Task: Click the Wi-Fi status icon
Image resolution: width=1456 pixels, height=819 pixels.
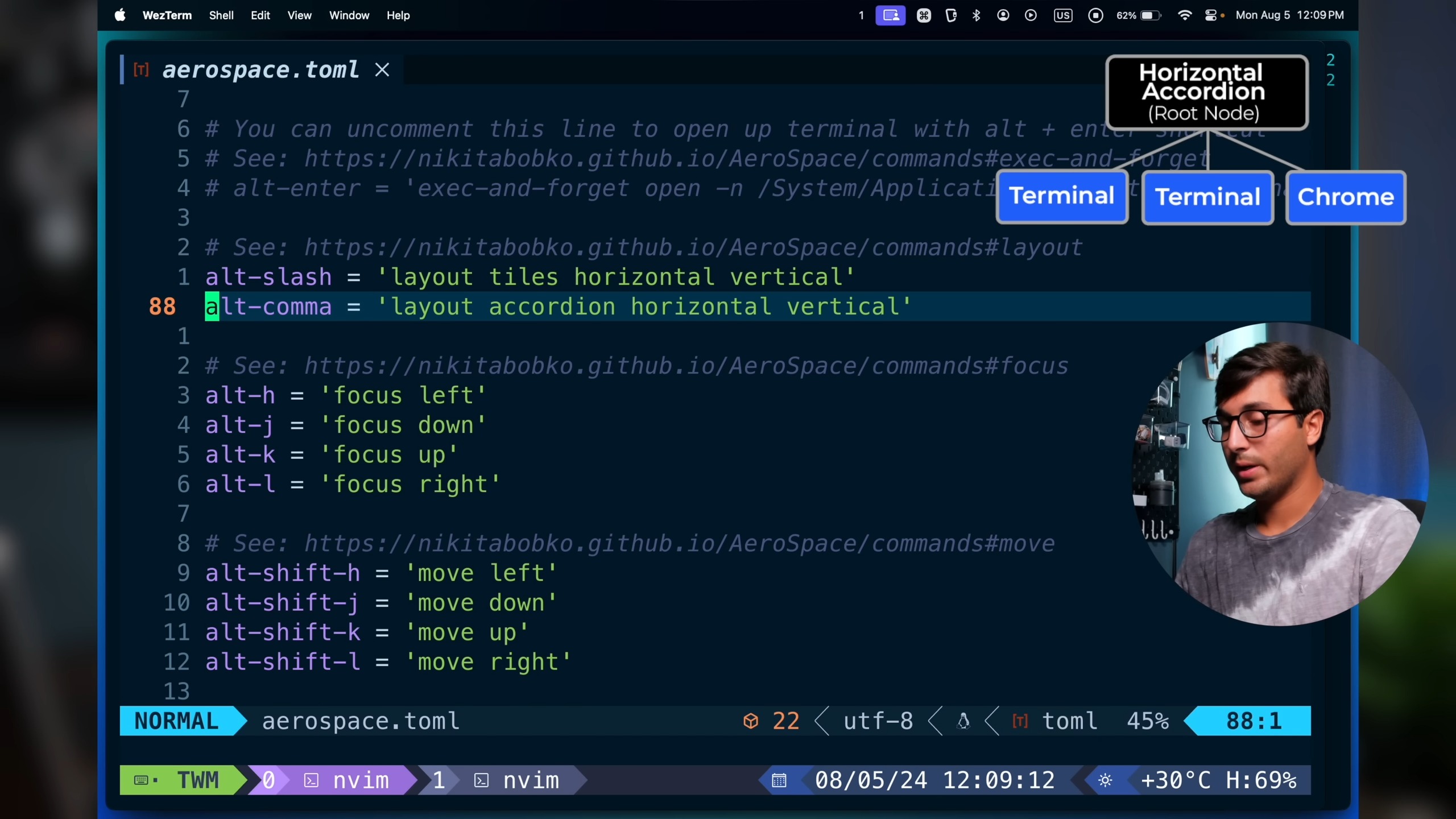Action: 1184,15
